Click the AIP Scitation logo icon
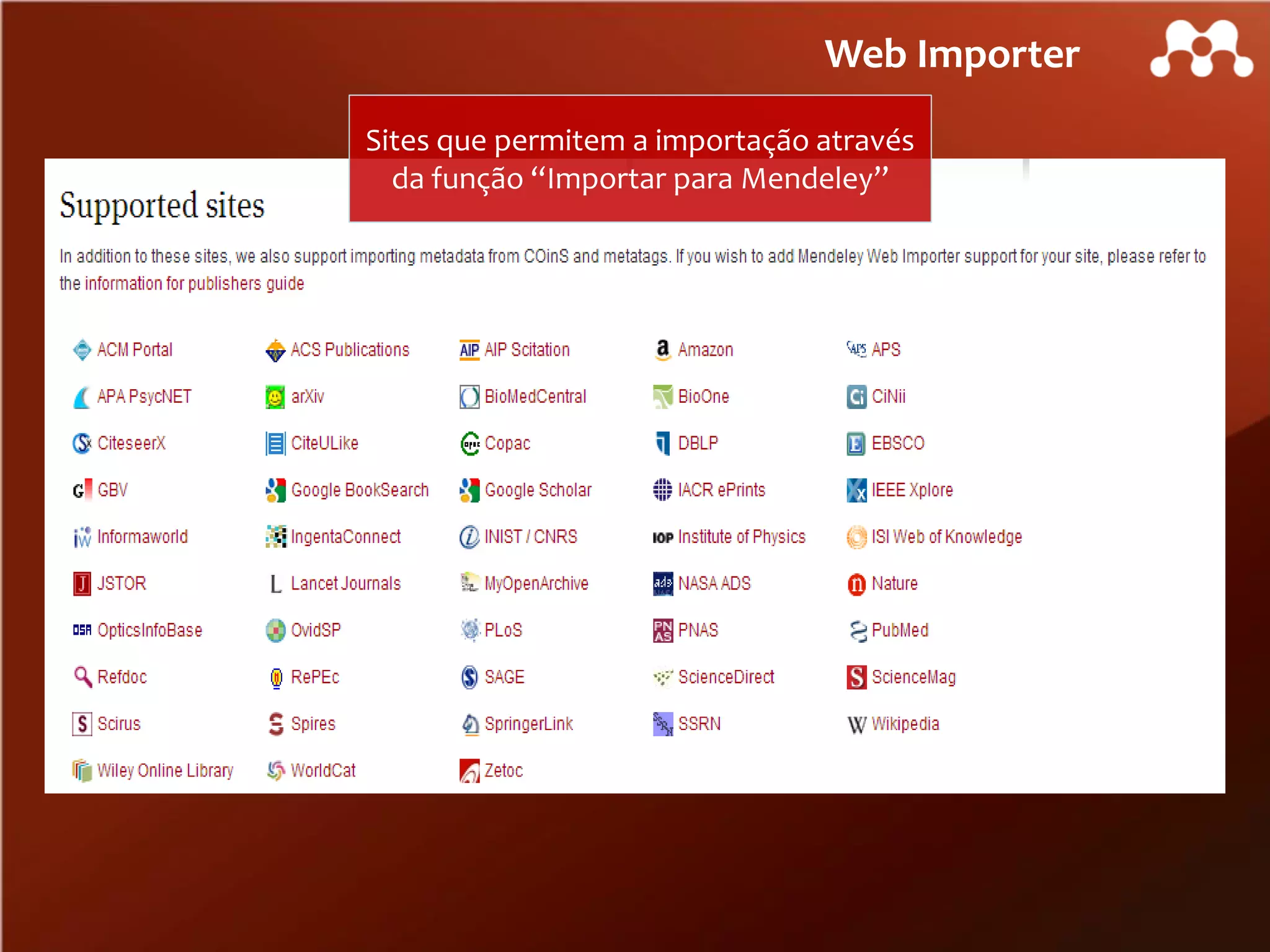Screen dimensions: 1270x952 469,350
